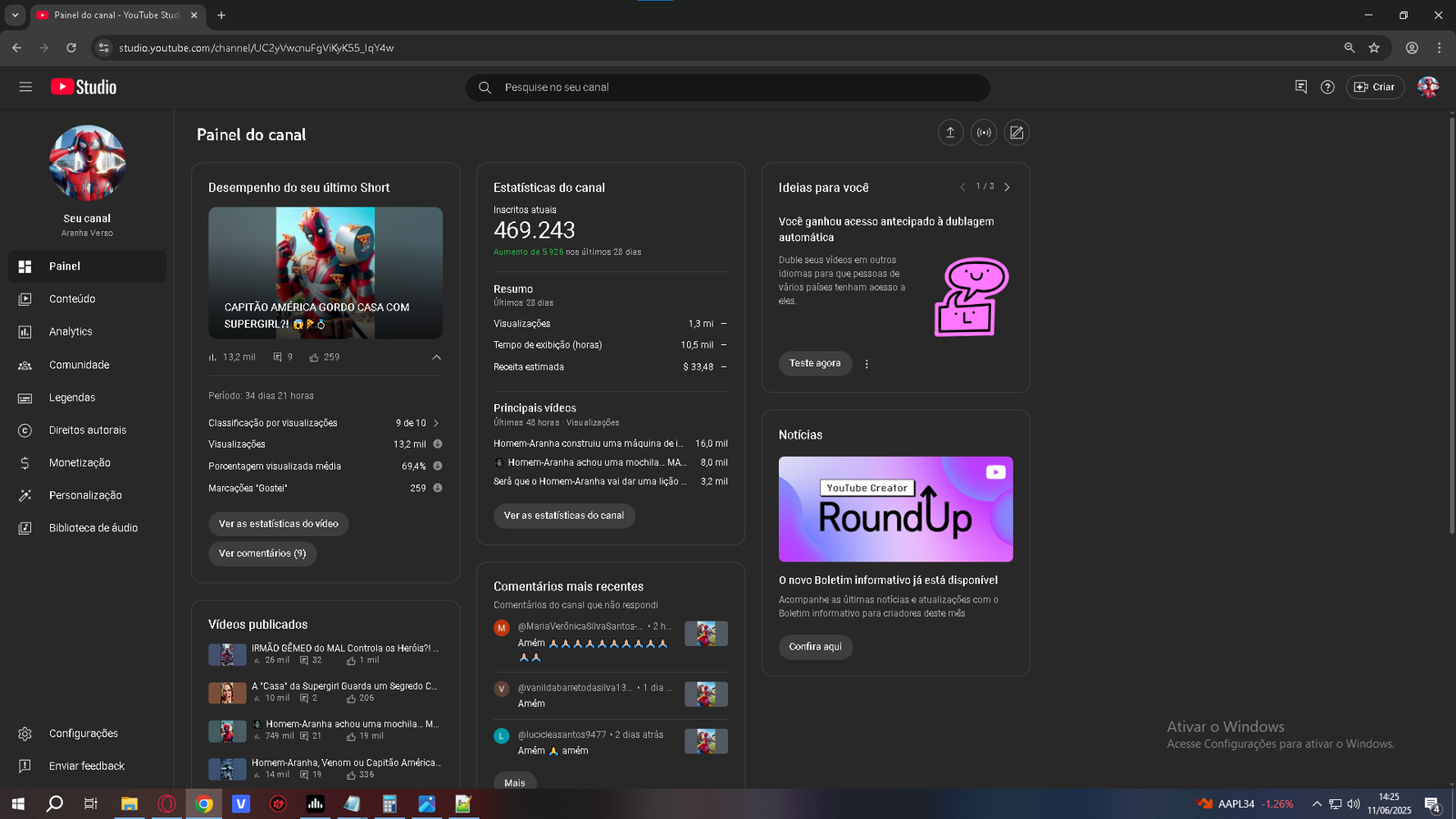Viewport: 1456px width, 819px height.
Task: Open top video about construiu uma máquina
Action: coord(589,444)
